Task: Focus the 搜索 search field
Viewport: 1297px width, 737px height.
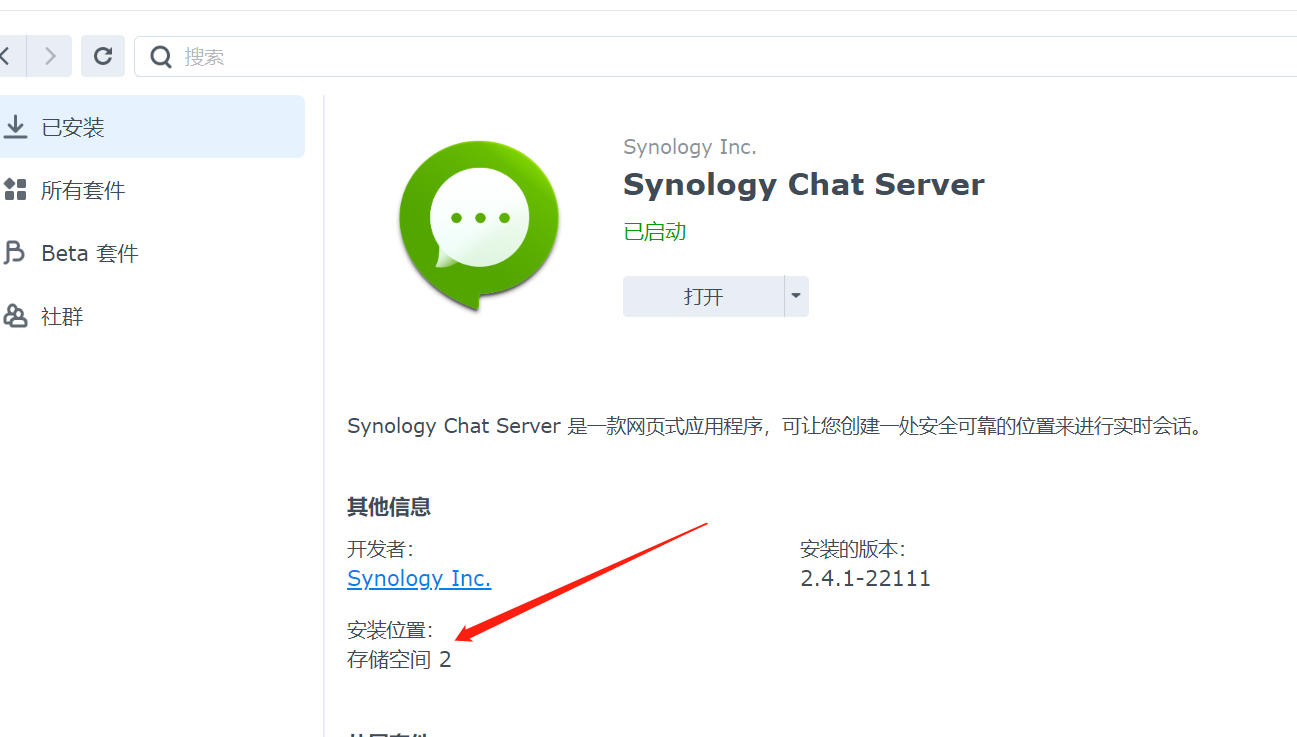Action: (x=715, y=56)
